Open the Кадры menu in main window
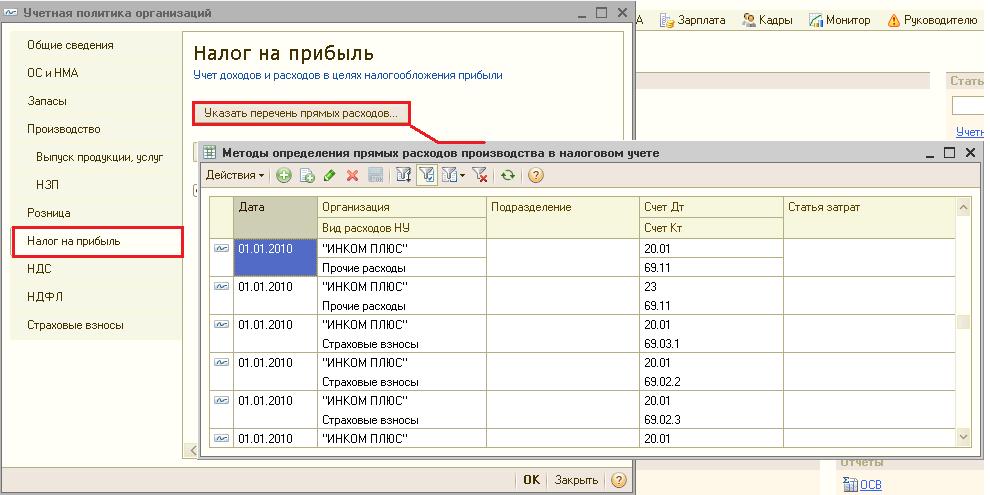 click(767, 20)
